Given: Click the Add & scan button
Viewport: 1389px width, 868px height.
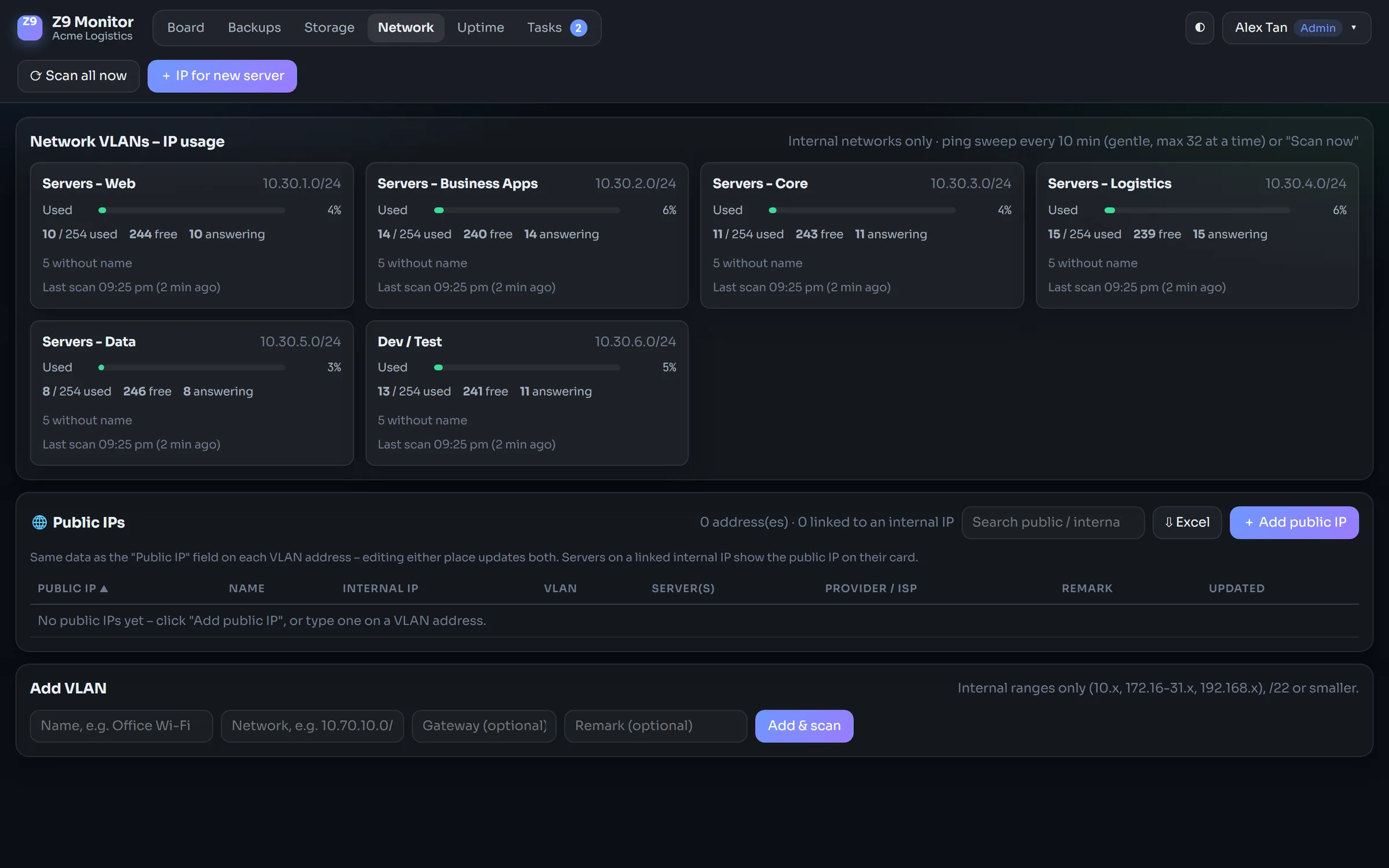Looking at the screenshot, I should pyautogui.click(x=804, y=726).
